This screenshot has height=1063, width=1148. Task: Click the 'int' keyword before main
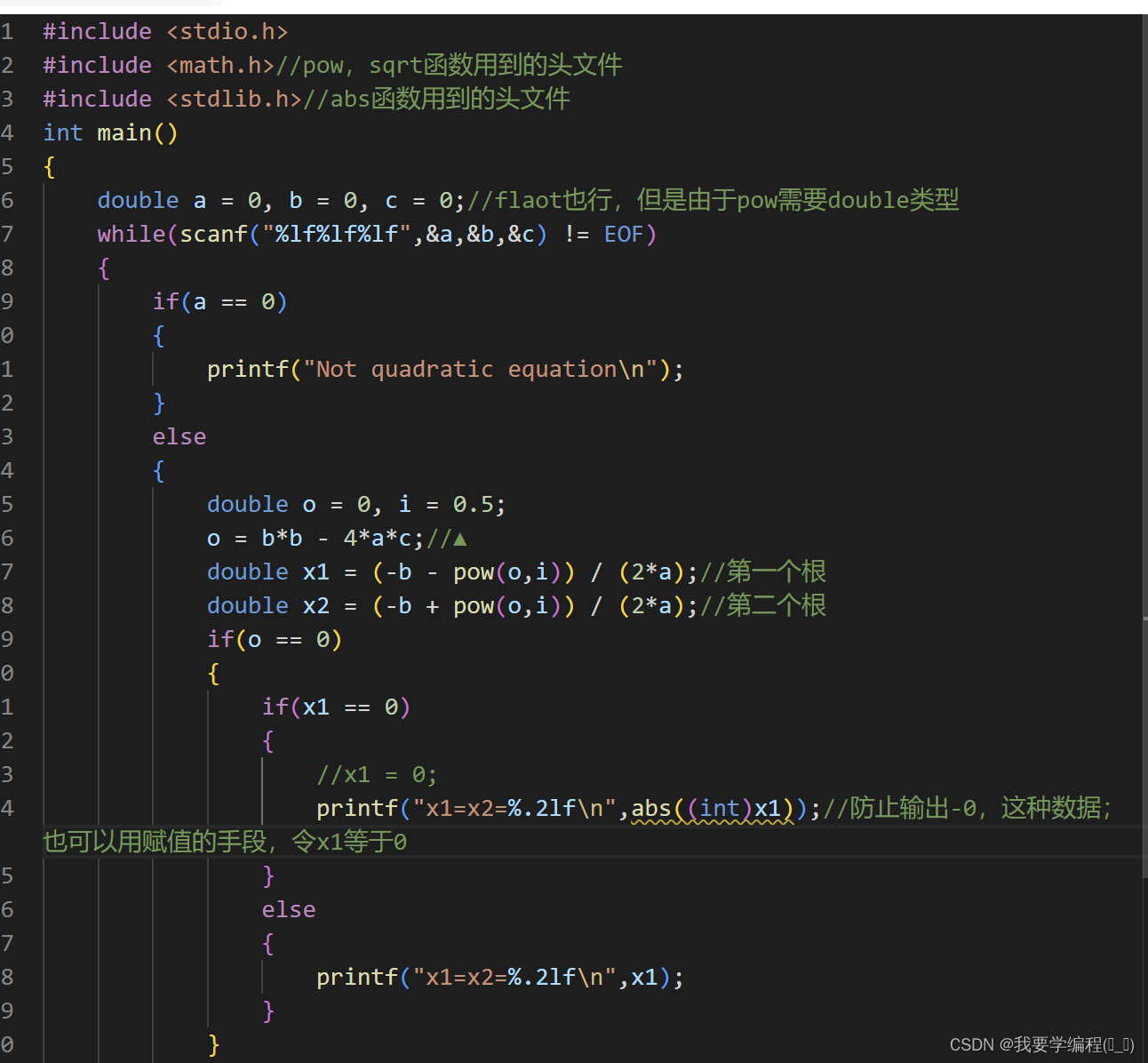[63, 133]
